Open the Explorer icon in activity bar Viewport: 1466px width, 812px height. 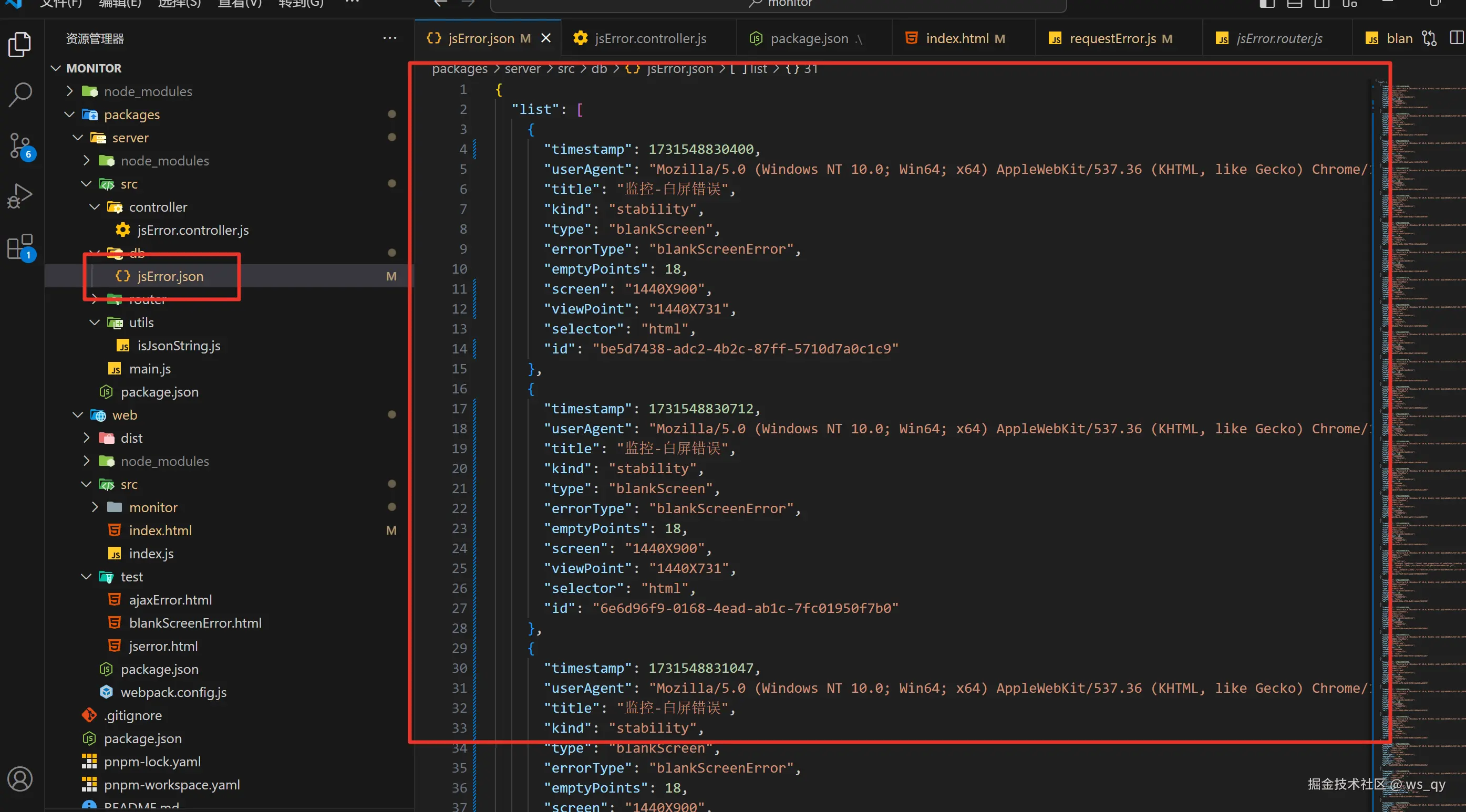pos(20,45)
